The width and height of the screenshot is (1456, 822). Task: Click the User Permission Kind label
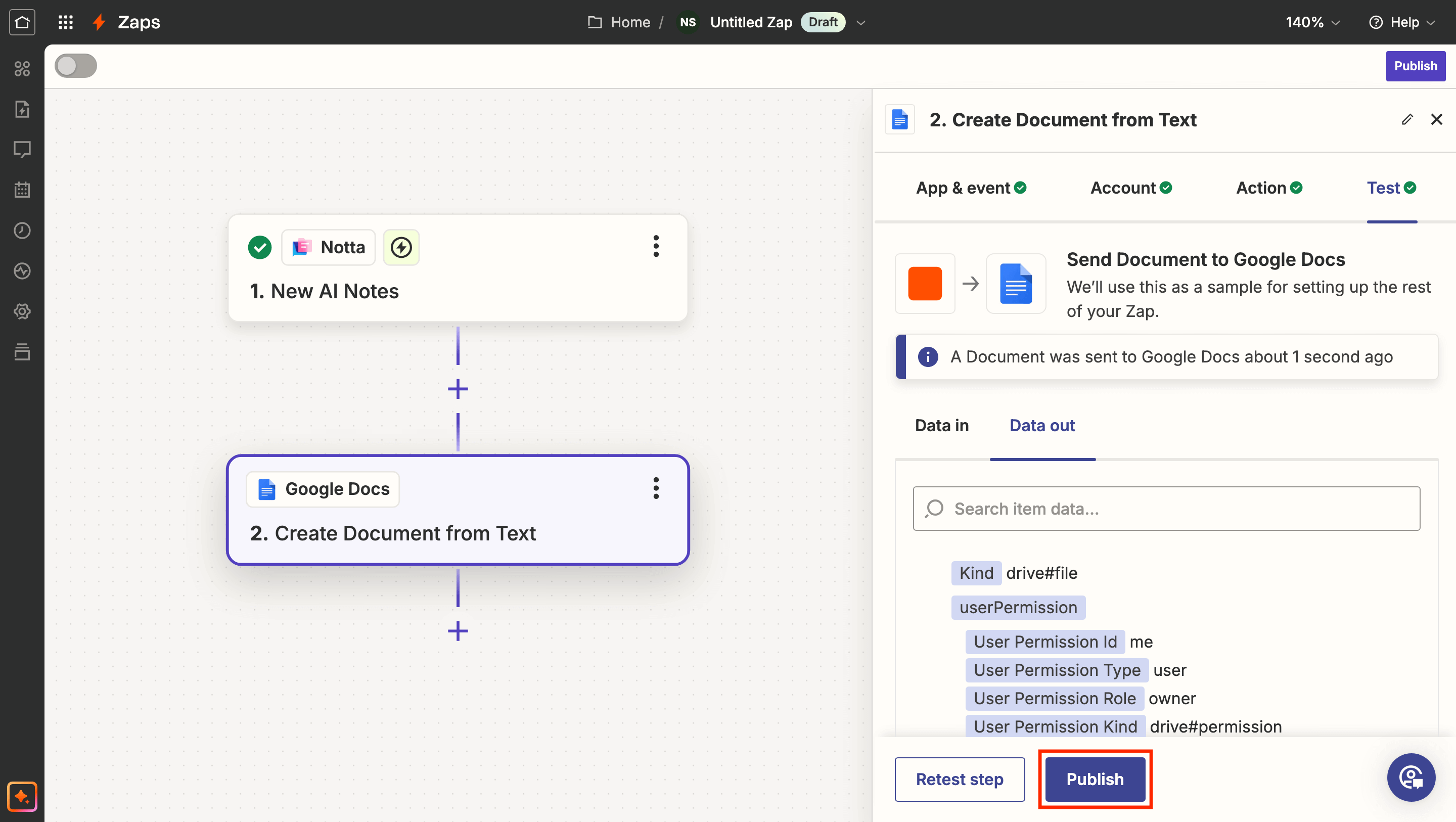[1055, 726]
